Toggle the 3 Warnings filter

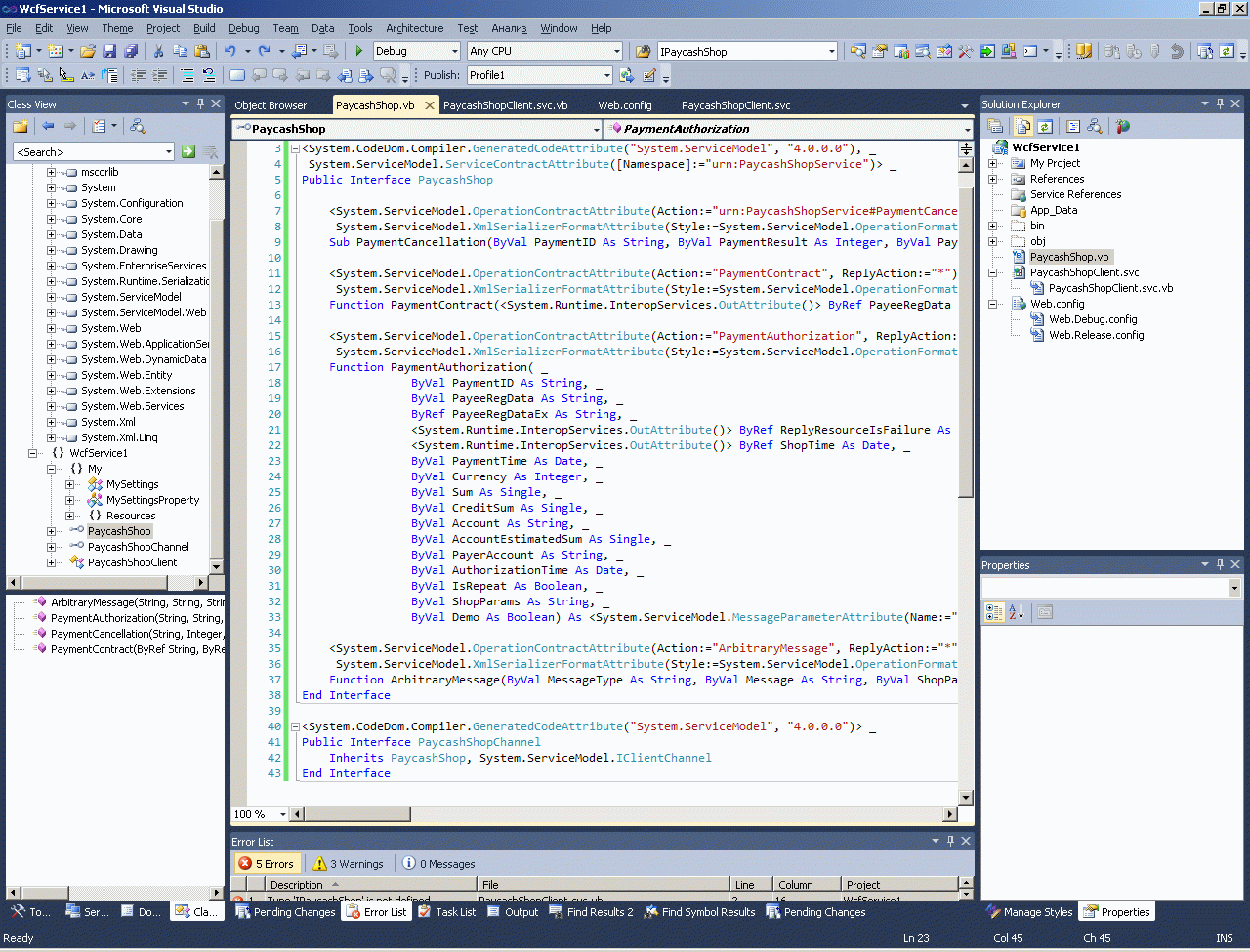(x=349, y=864)
